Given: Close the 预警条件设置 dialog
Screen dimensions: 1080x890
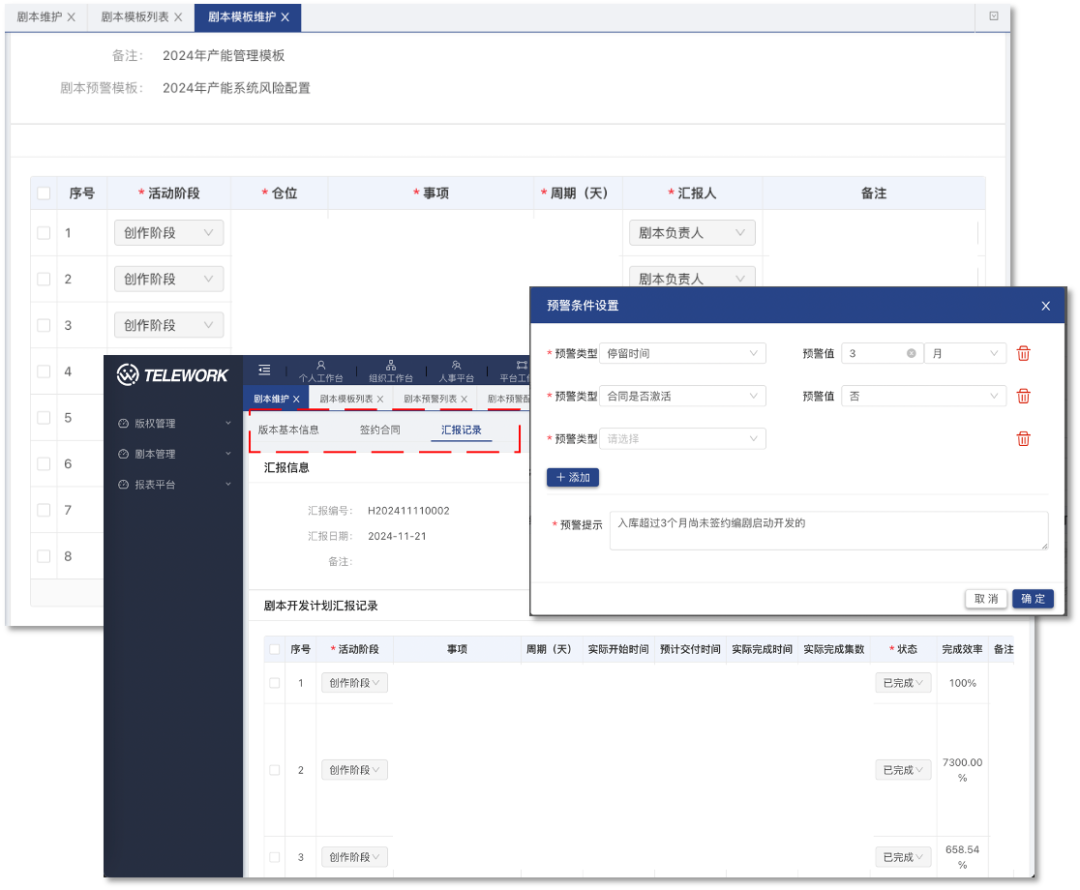Looking at the screenshot, I should pos(1046,306).
